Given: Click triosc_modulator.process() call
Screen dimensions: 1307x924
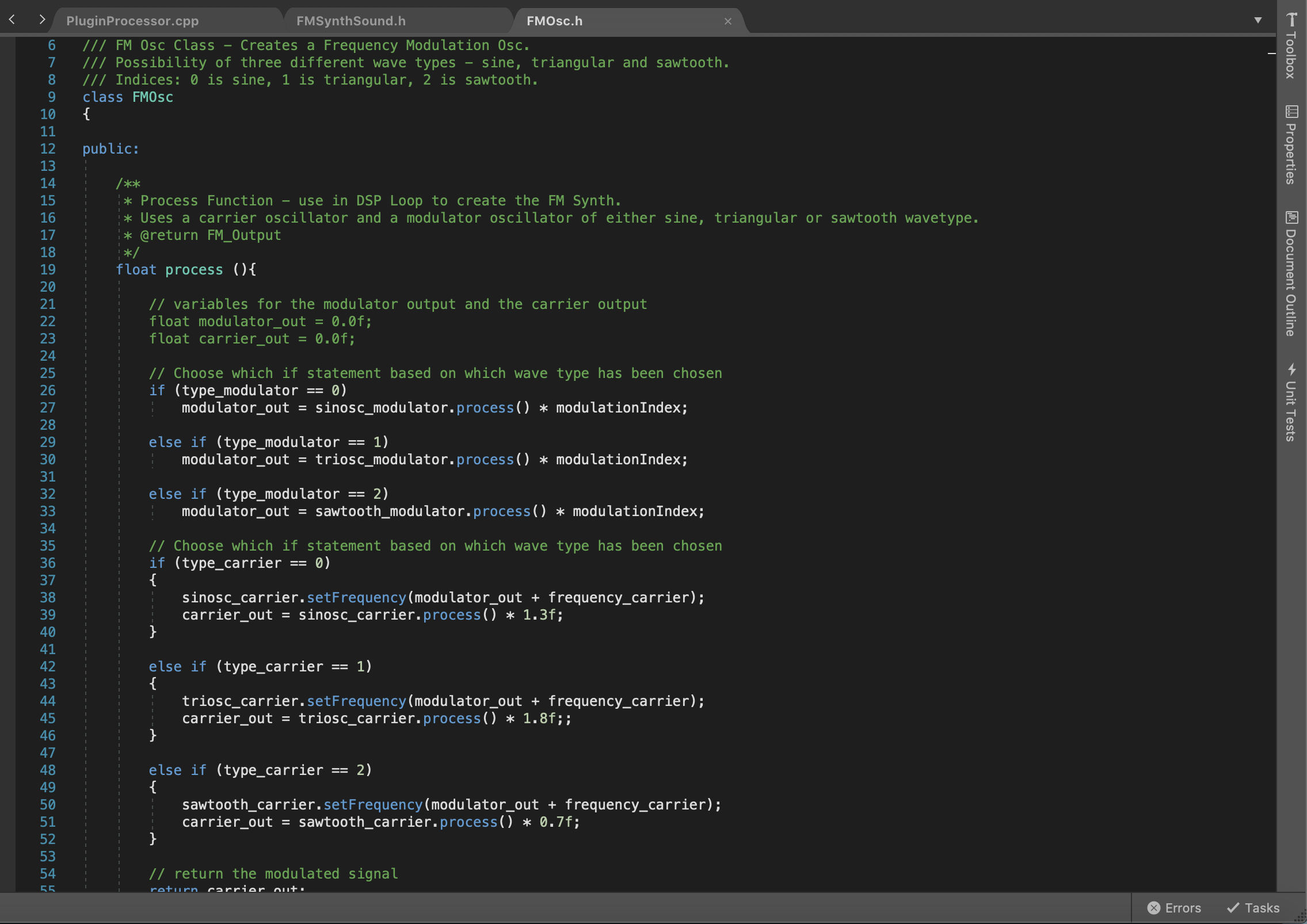Looking at the screenshot, I should click(422, 459).
